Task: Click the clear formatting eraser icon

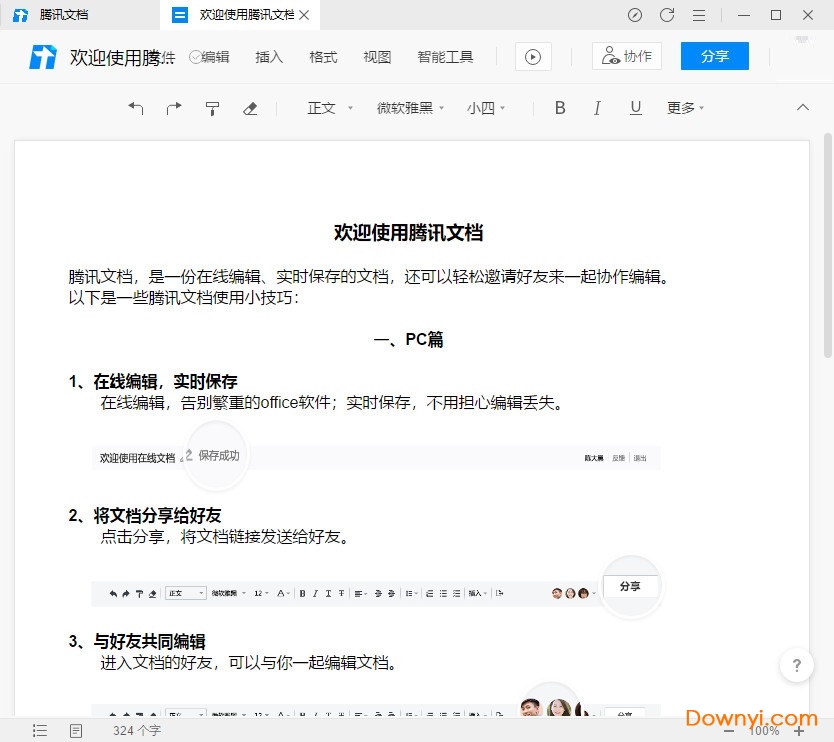Action: [250, 108]
